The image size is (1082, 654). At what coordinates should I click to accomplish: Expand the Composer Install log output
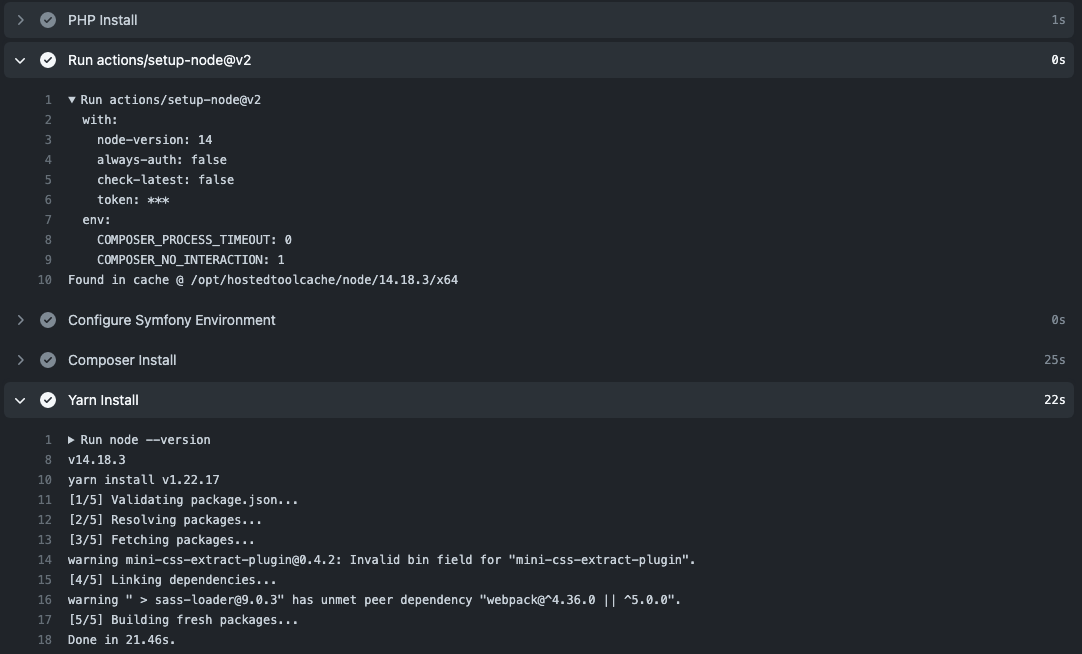[x=20, y=360]
